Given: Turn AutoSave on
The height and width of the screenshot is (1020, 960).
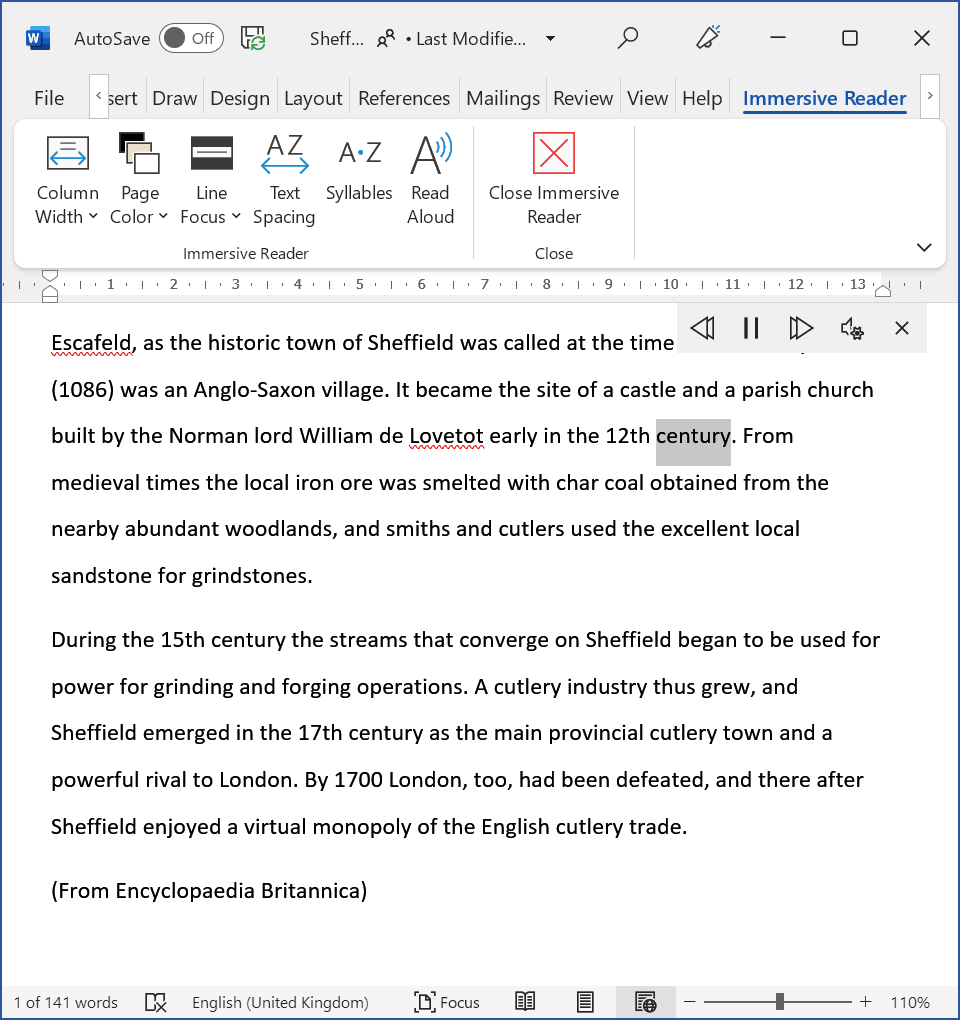Looking at the screenshot, I should [x=191, y=37].
